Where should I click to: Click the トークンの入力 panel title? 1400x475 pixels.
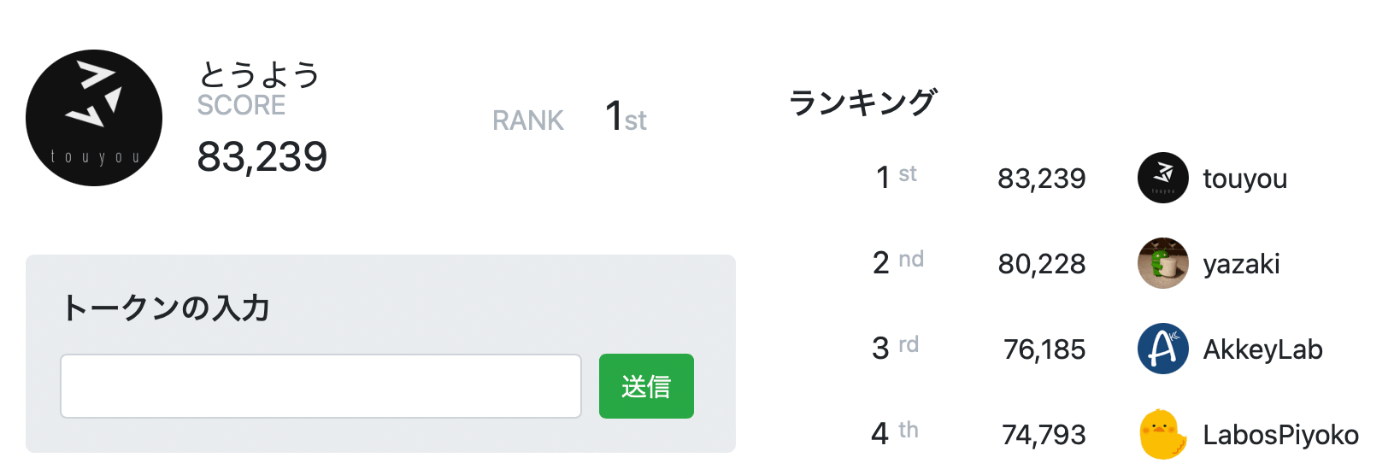coord(166,307)
